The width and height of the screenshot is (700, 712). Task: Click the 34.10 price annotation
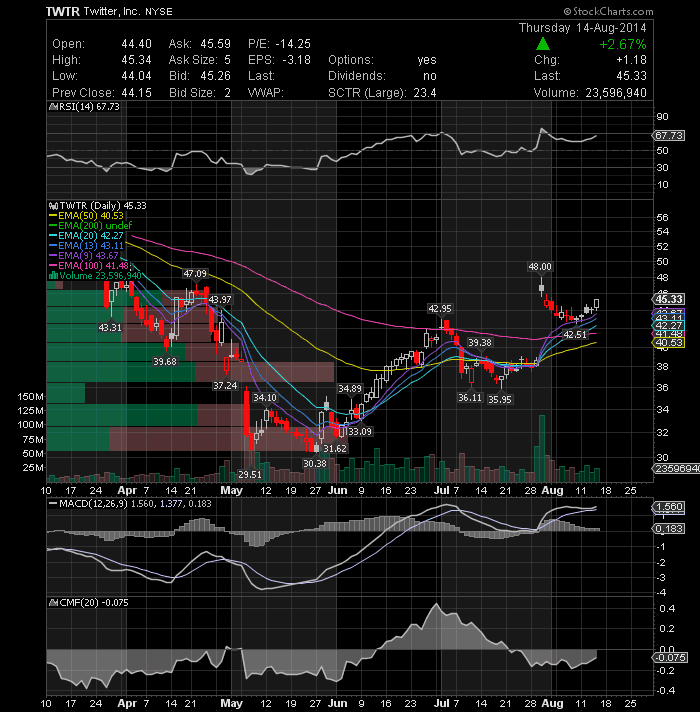[x=265, y=398]
